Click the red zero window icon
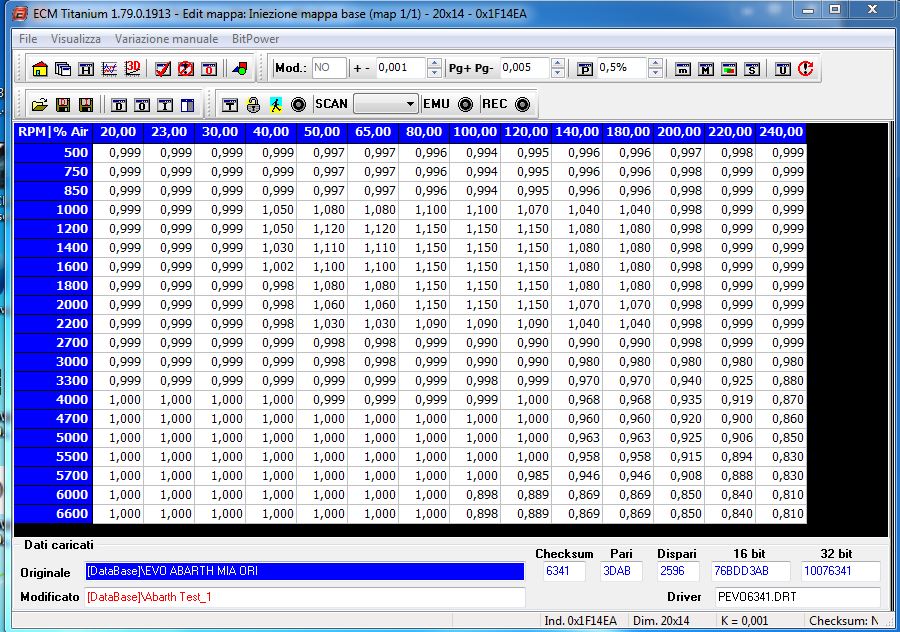The width and height of the screenshot is (900, 632). click(x=209, y=69)
